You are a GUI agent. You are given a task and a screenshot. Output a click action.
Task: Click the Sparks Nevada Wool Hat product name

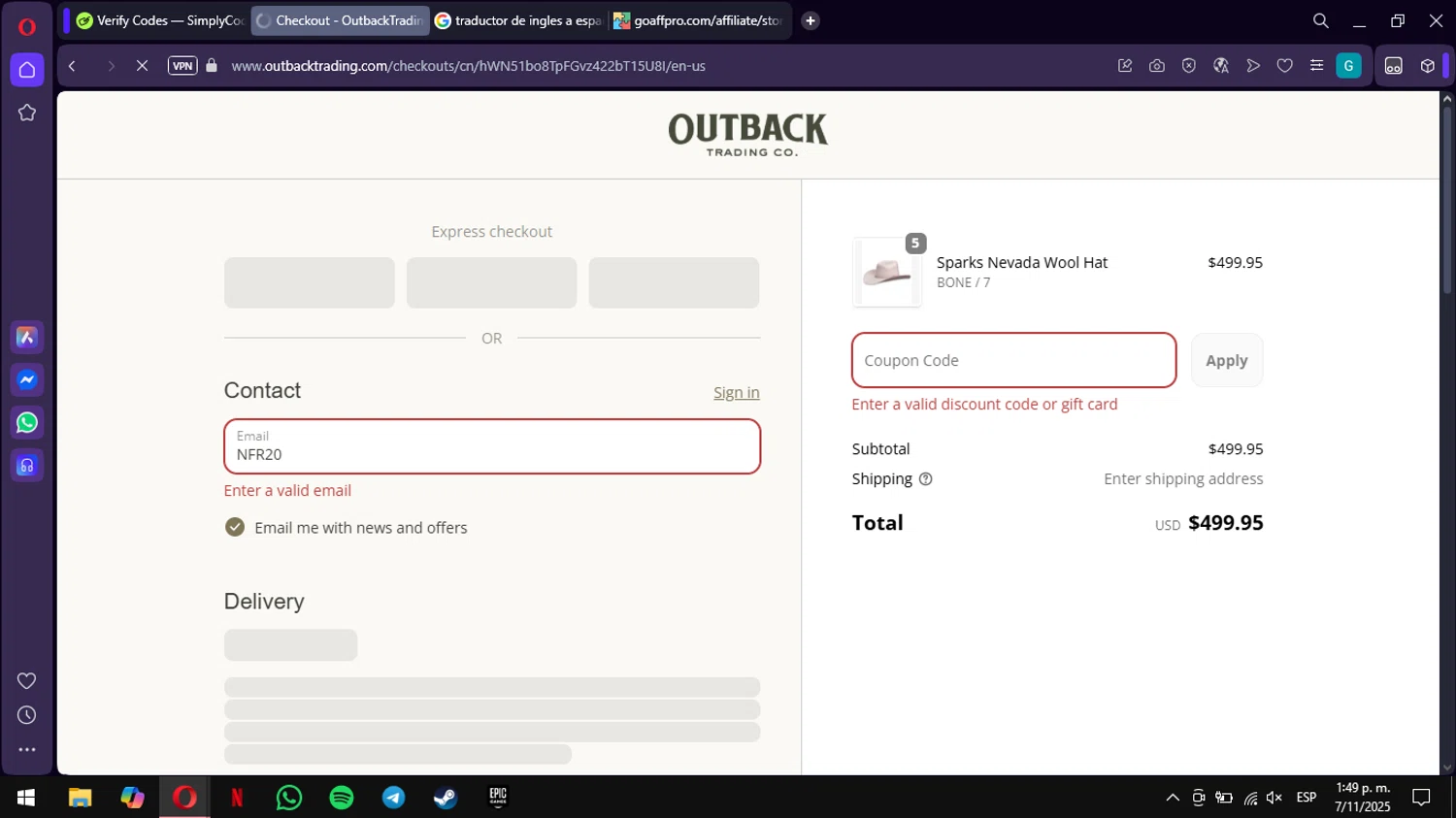[x=1022, y=262]
